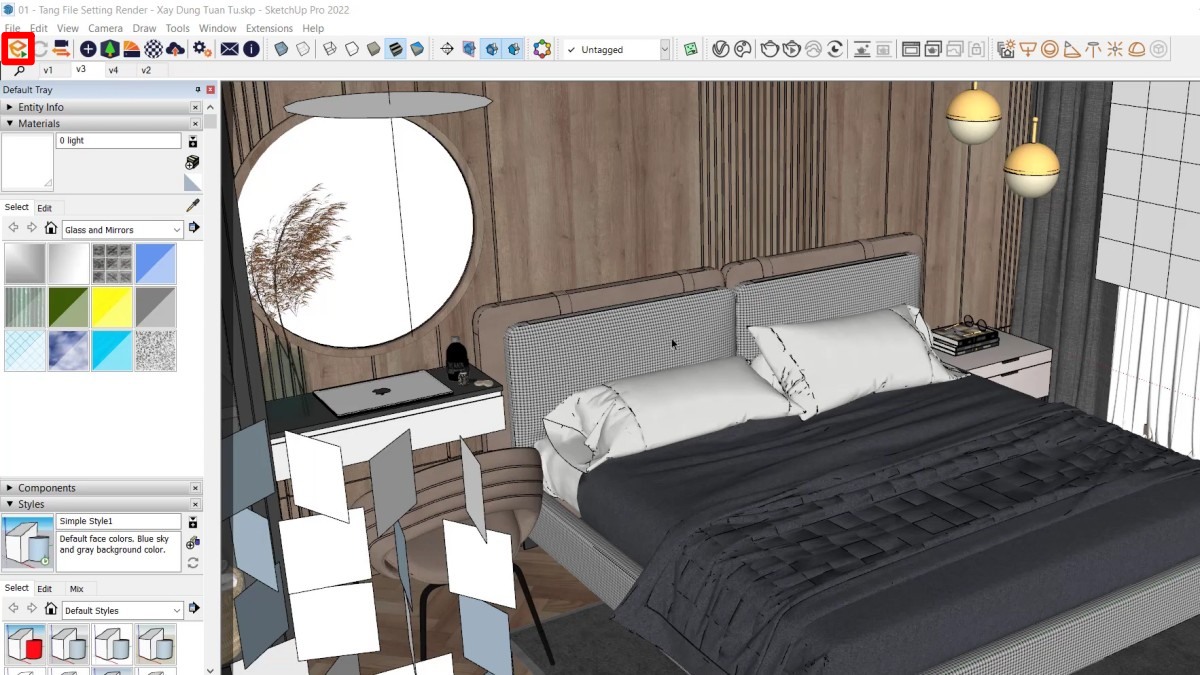Click the envelope mail toolbar icon

pyautogui.click(x=230, y=49)
